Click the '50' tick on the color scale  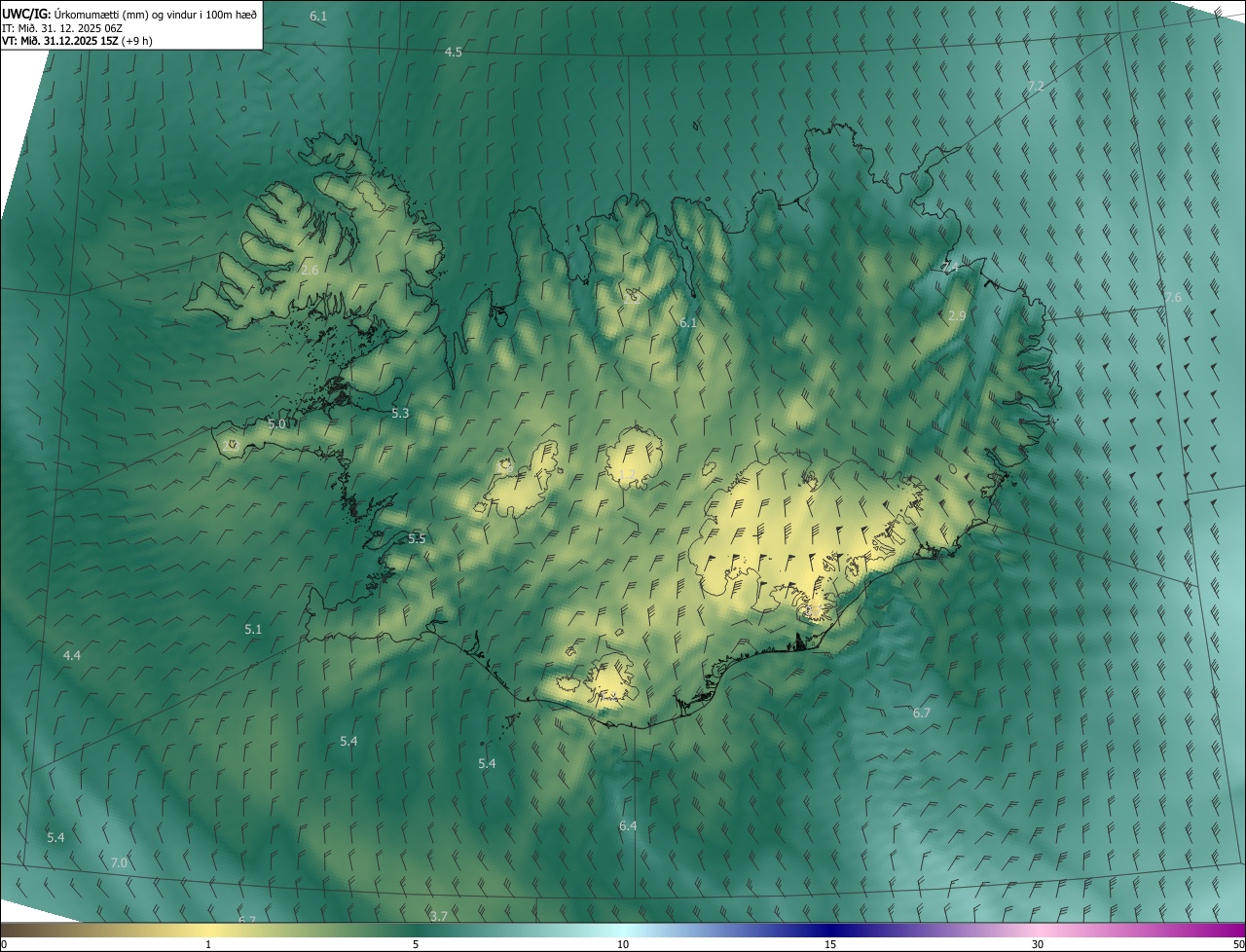[1238, 945]
